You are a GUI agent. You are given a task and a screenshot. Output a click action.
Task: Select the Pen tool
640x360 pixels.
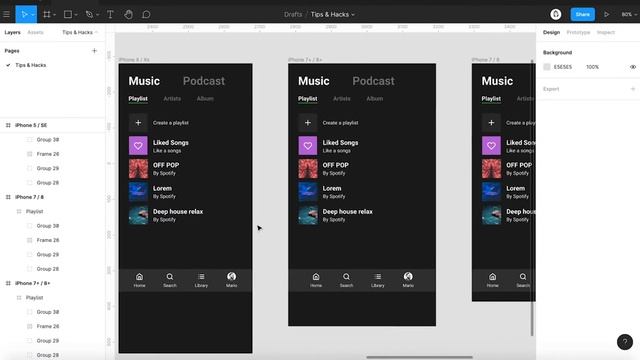click(89, 14)
